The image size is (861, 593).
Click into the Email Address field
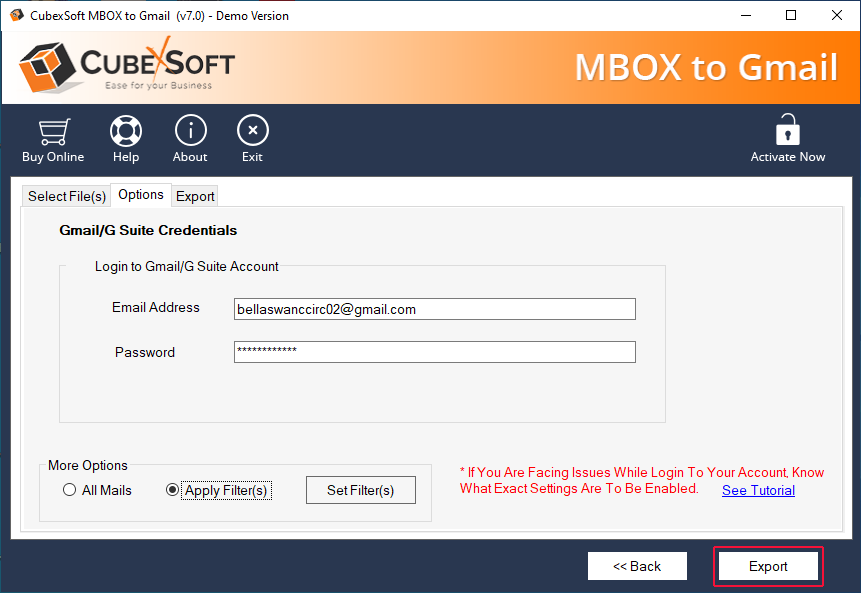pos(434,309)
